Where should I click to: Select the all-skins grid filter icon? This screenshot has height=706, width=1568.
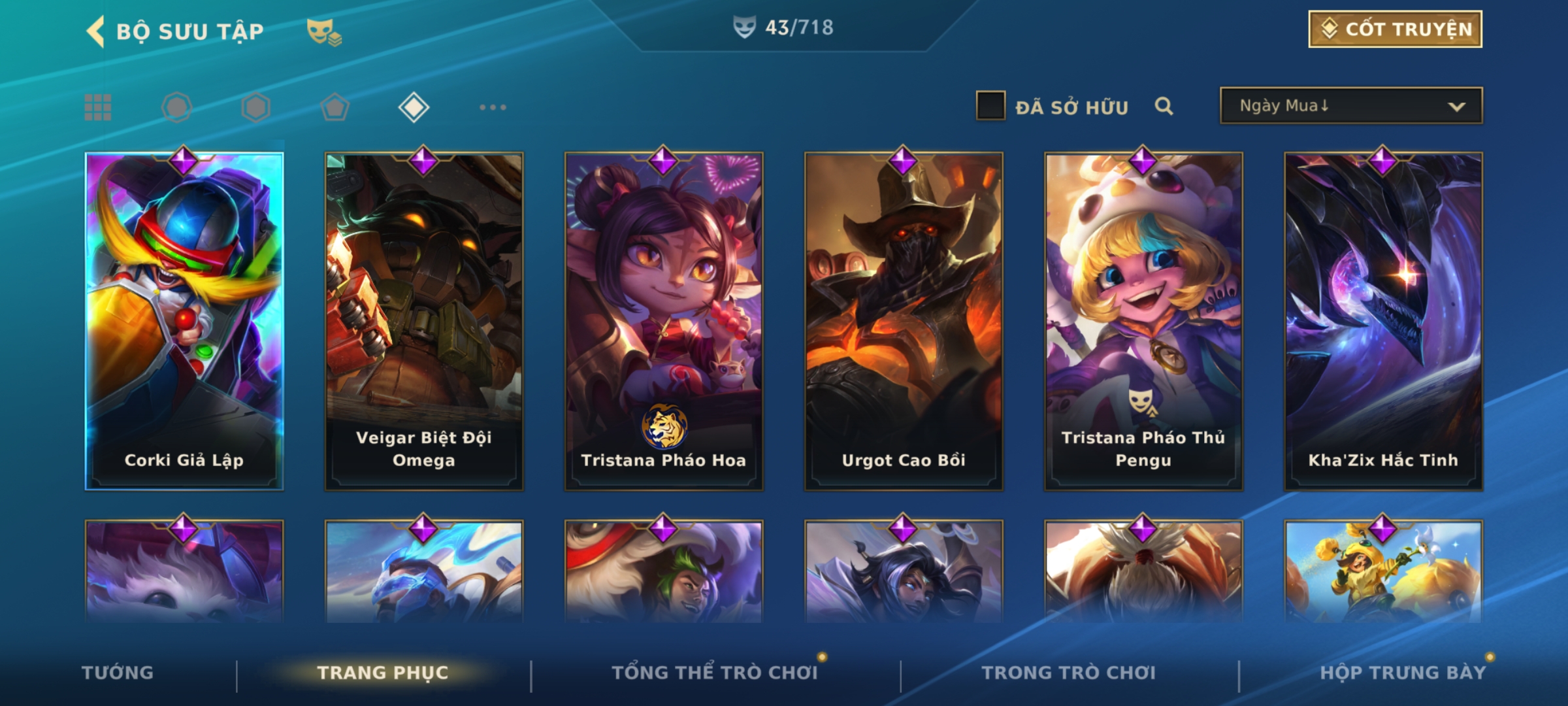click(x=98, y=107)
